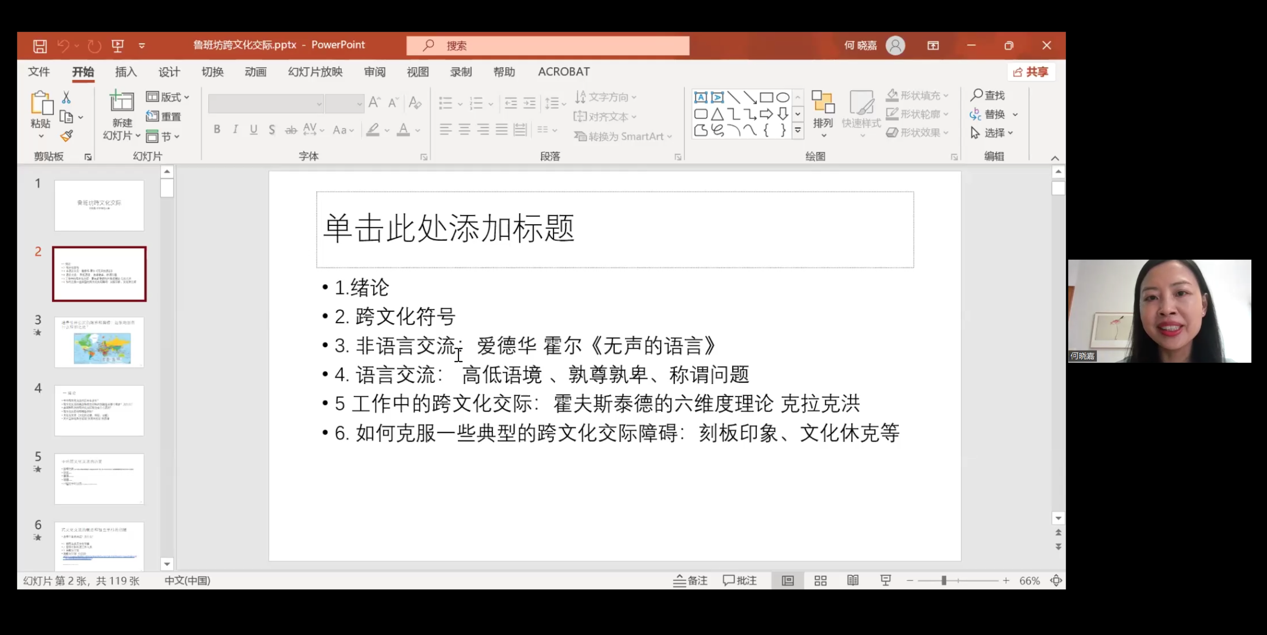Viewport: 1267px width, 635px height.
Task: Click the Cut scissors icon
Action: (x=66, y=98)
